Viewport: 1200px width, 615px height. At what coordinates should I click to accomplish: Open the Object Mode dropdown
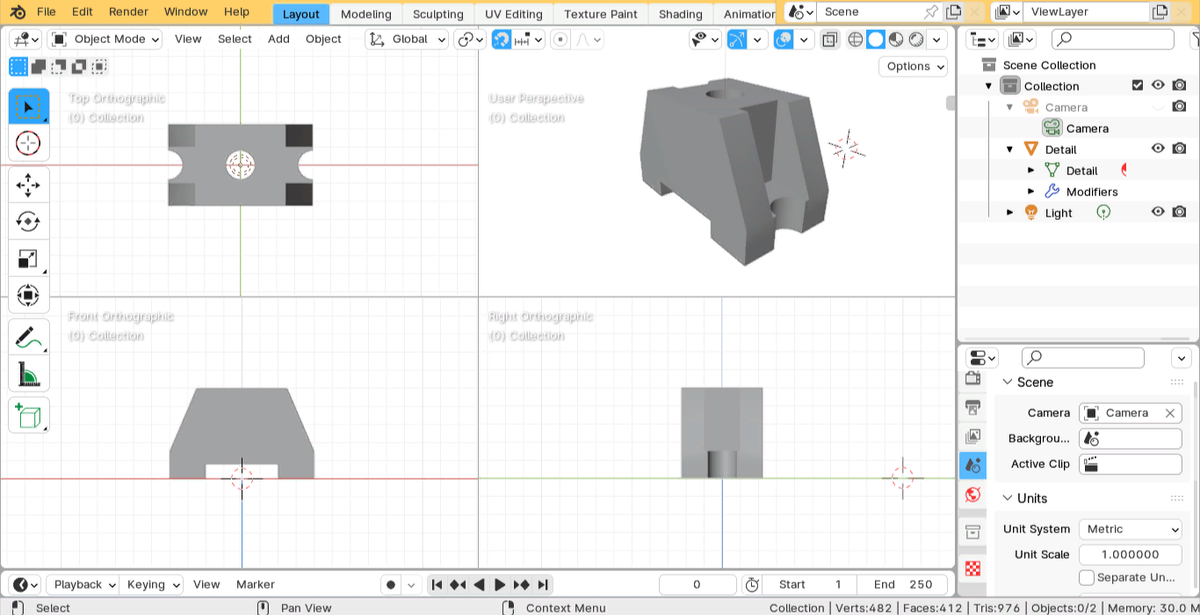pos(104,39)
